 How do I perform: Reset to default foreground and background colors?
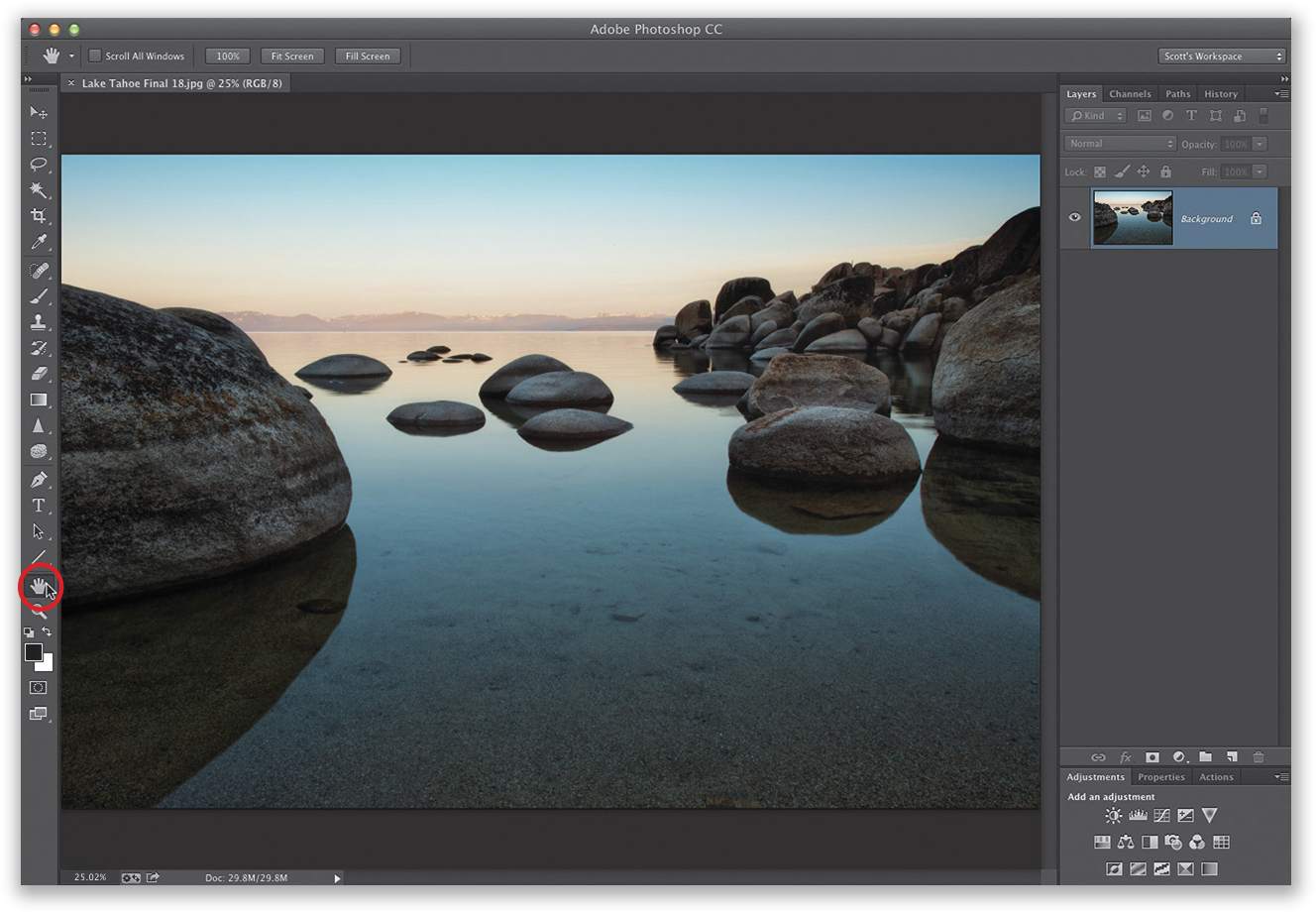coord(29,632)
